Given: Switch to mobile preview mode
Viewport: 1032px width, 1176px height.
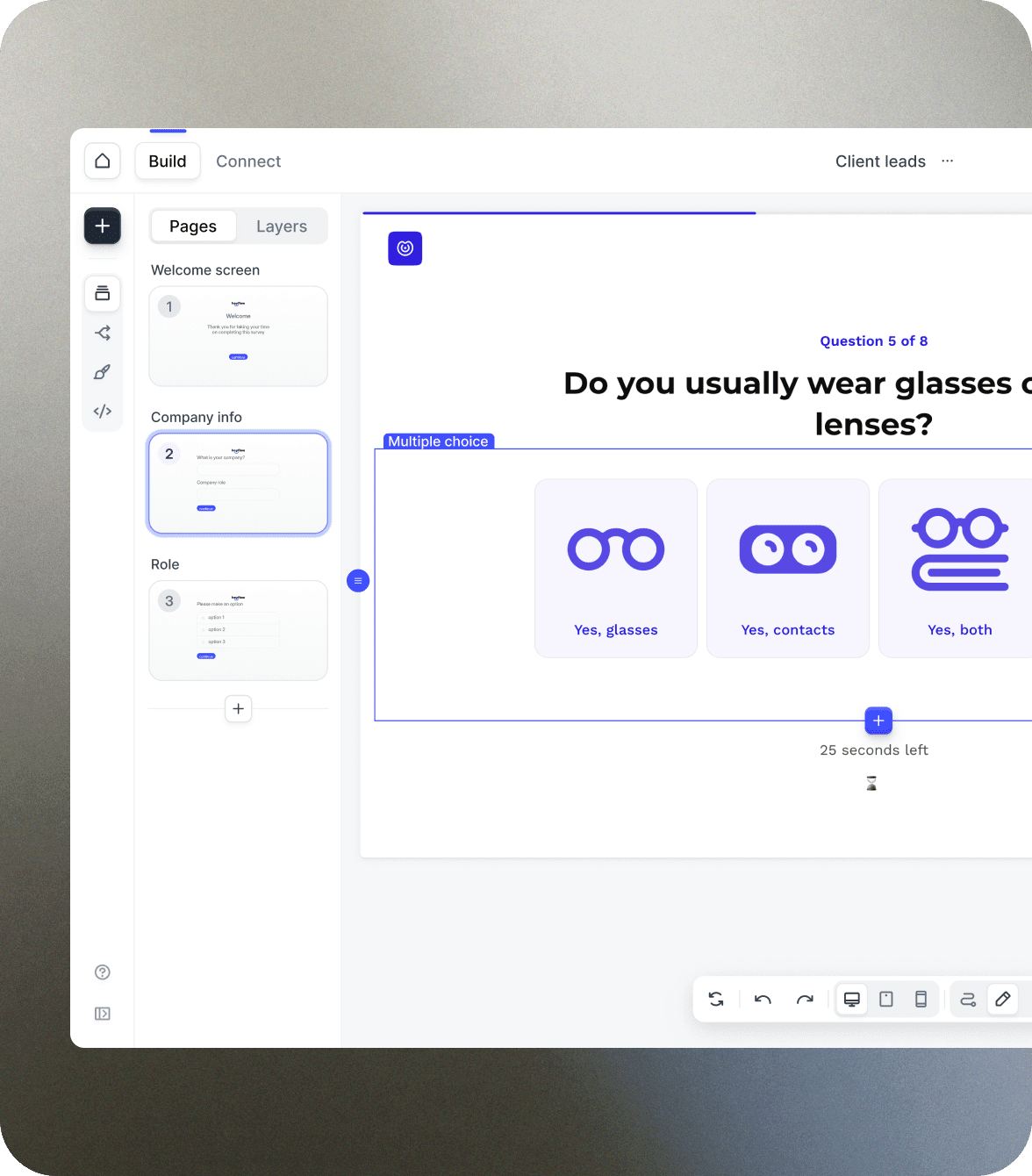Looking at the screenshot, I should 921,999.
